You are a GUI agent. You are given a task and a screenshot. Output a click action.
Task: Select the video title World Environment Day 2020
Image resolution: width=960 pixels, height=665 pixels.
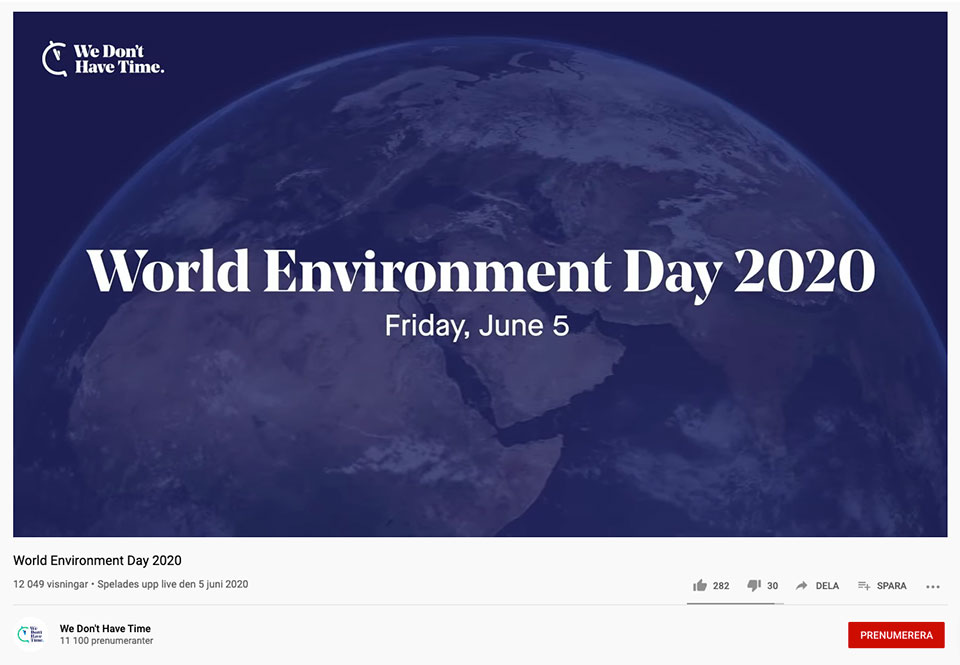[x=96, y=560]
